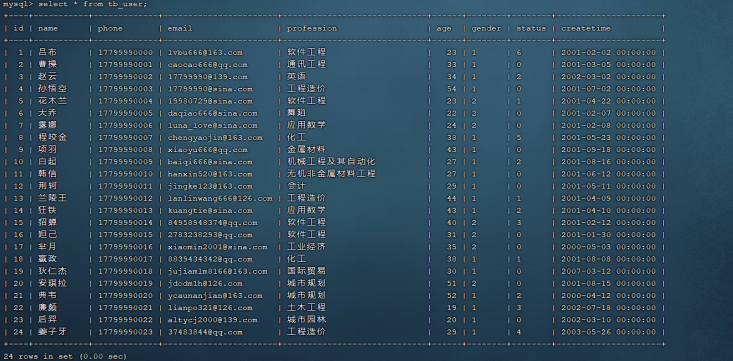The image size is (733, 361).
Task: Click the 'createtime' column header
Action: point(586,29)
